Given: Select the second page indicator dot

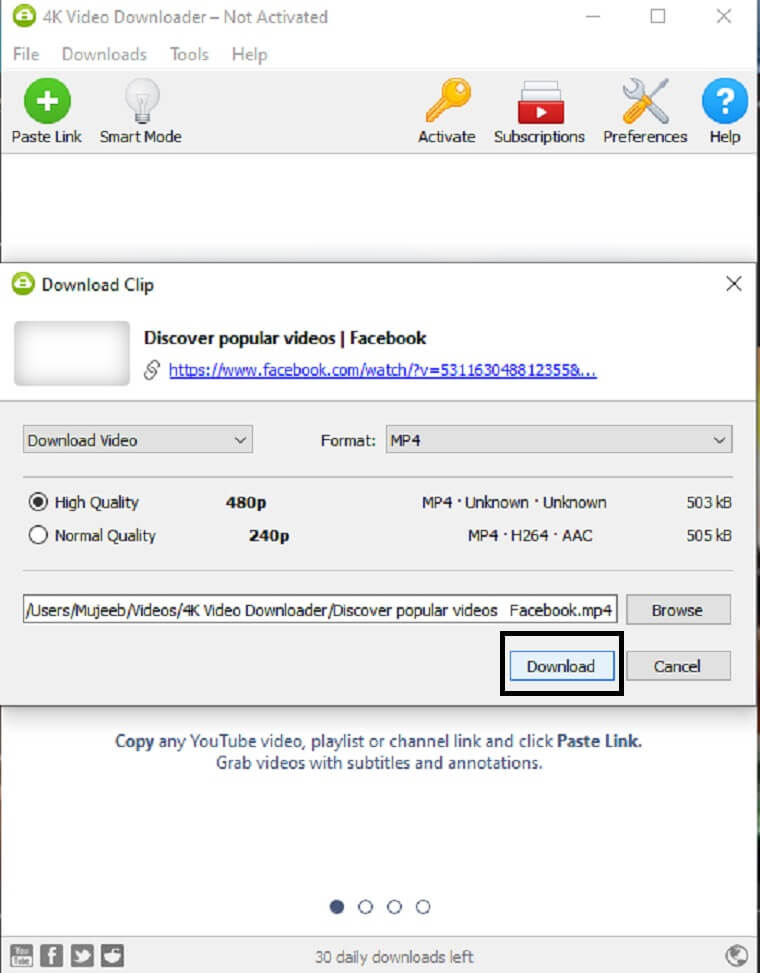Looking at the screenshot, I should pyautogui.click(x=365, y=907).
